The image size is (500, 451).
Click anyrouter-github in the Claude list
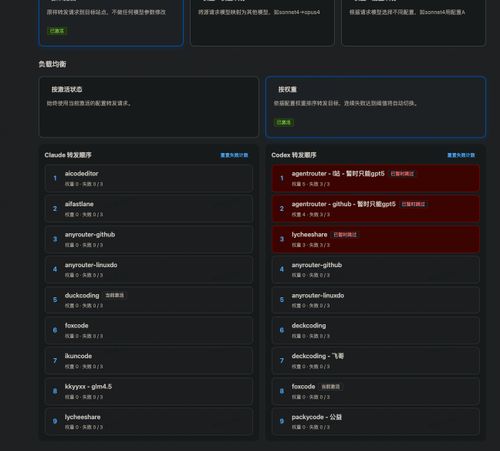pos(149,239)
